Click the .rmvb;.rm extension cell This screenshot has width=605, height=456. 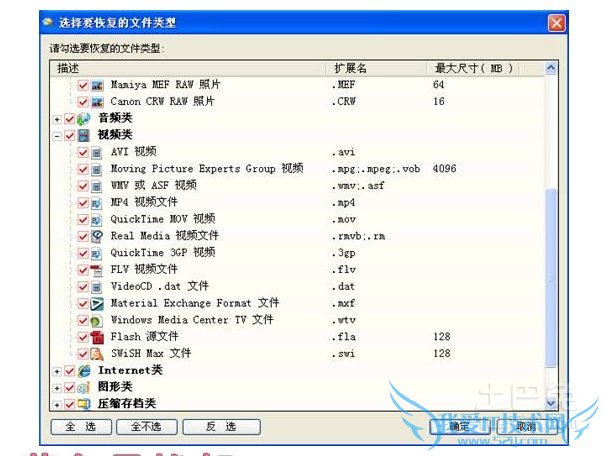click(x=358, y=236)
